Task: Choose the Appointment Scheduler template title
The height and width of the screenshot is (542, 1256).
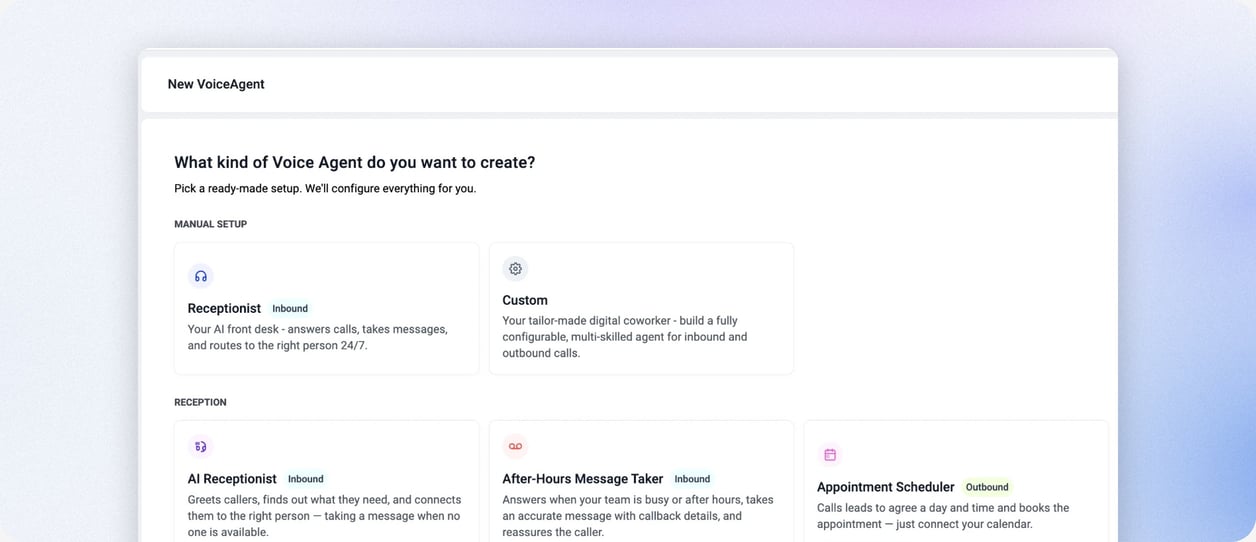Action: [x=886, y=487]
